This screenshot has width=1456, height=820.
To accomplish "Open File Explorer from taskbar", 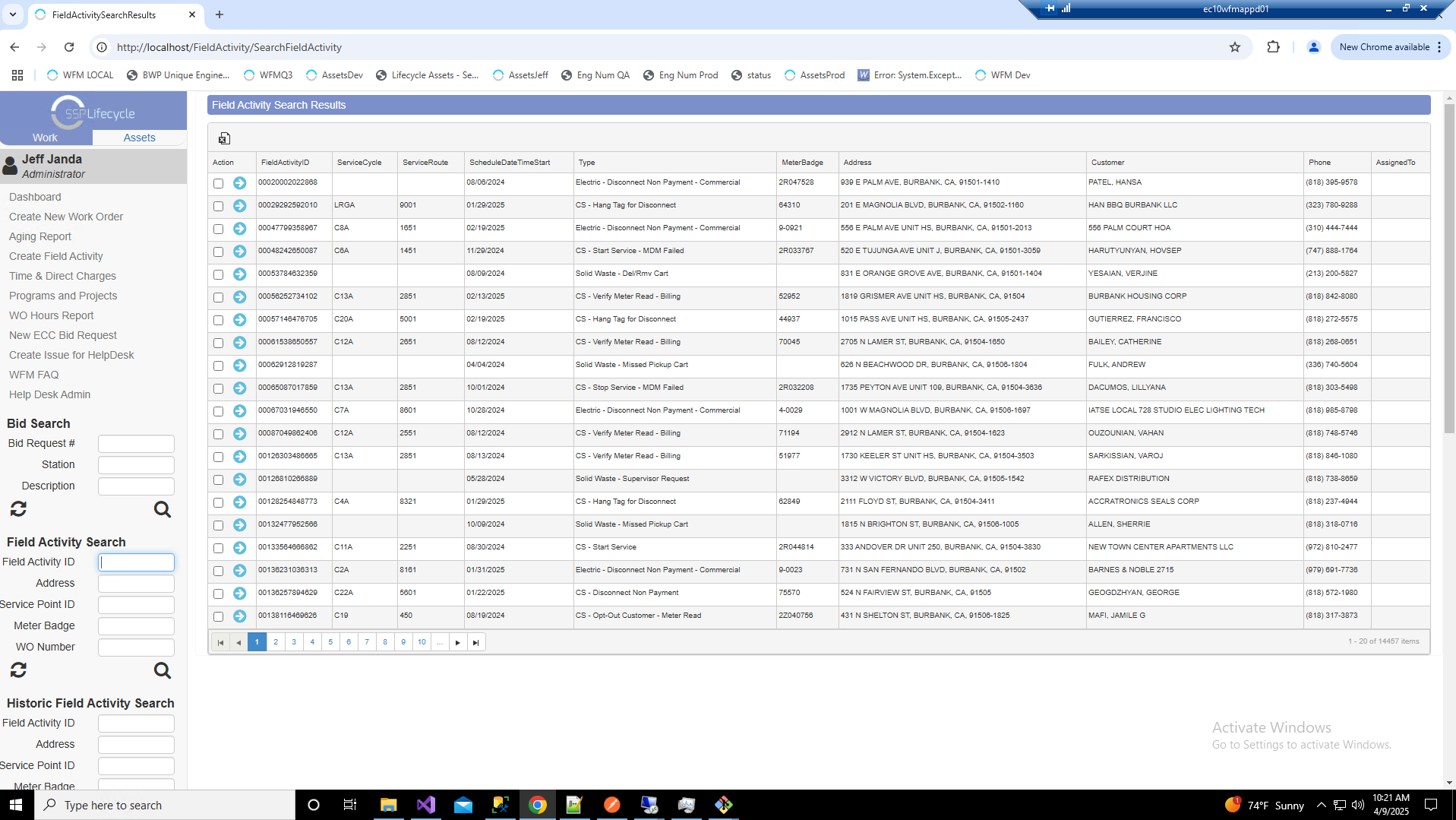I will (389, 805).
